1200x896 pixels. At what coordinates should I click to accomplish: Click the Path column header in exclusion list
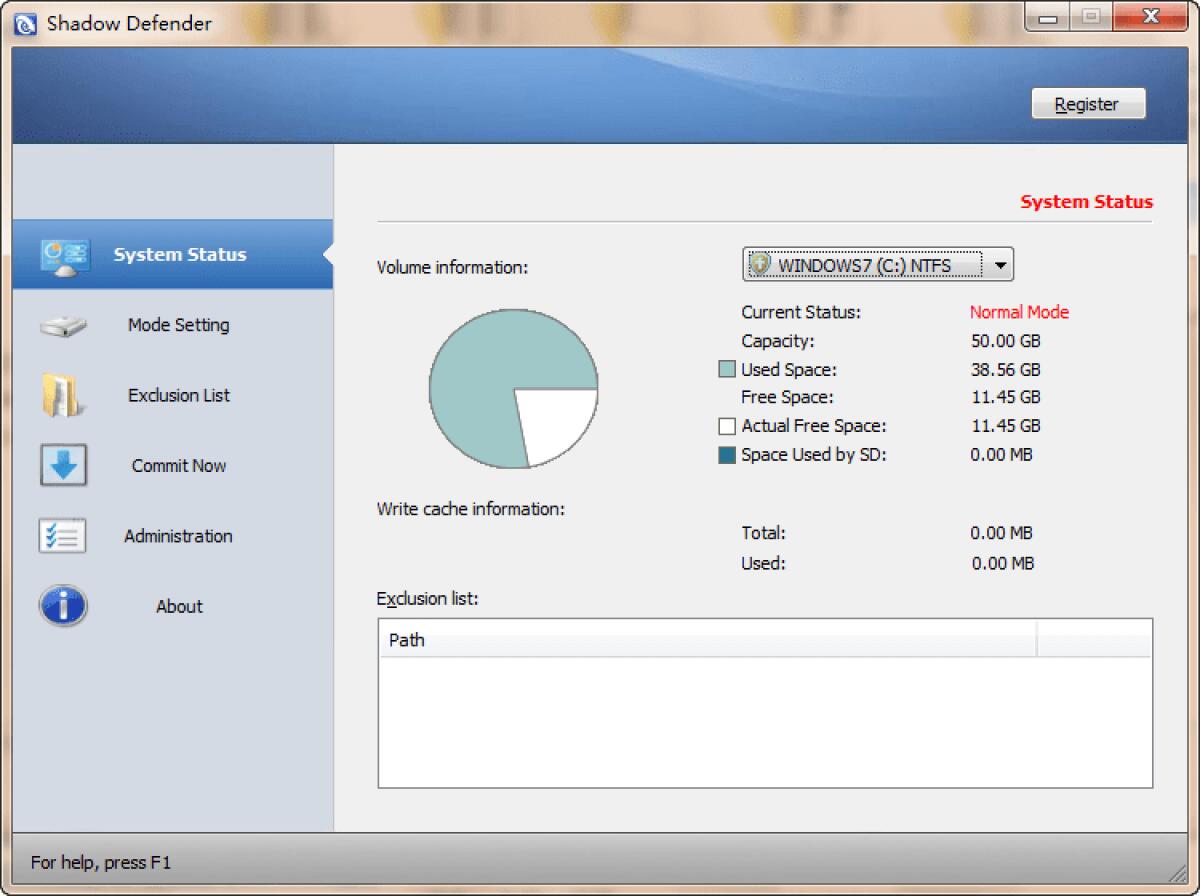406,640
